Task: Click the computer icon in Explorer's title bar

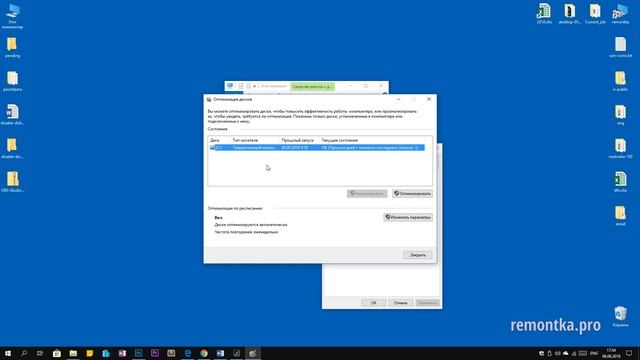Action: tap(230, 86)
